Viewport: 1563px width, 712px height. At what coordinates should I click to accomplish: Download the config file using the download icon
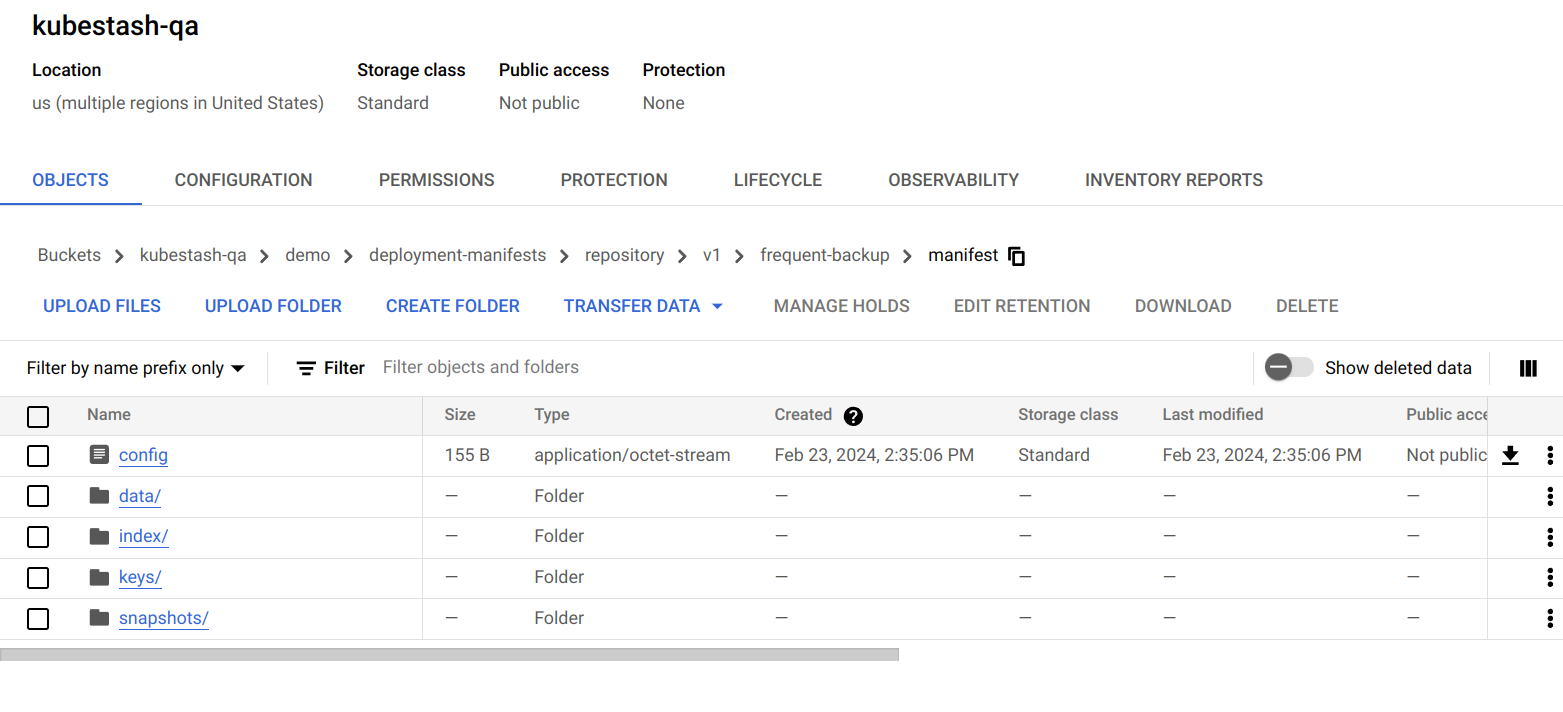1511,456
